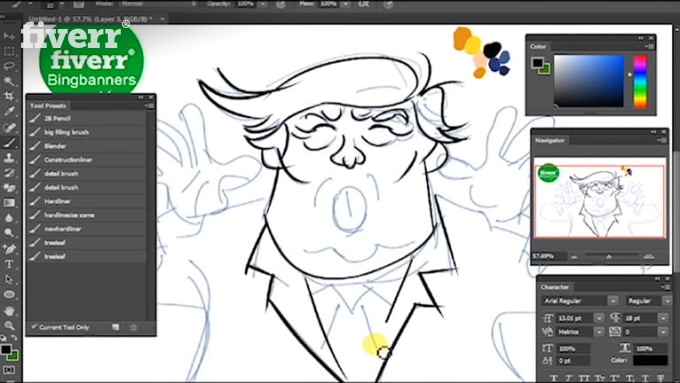The height and width of the screenshot is (383, 680).
Task: Open the Opacity slider dropdown arrow
Action: click(x=262, y=4)
